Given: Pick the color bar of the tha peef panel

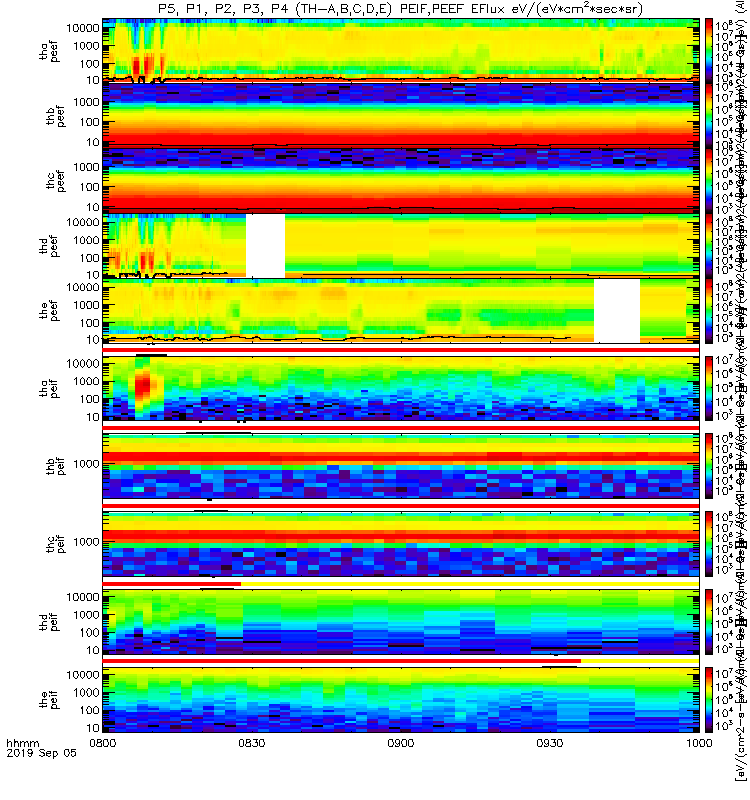Looking at the screenshot, I should (x=709, y=51).
